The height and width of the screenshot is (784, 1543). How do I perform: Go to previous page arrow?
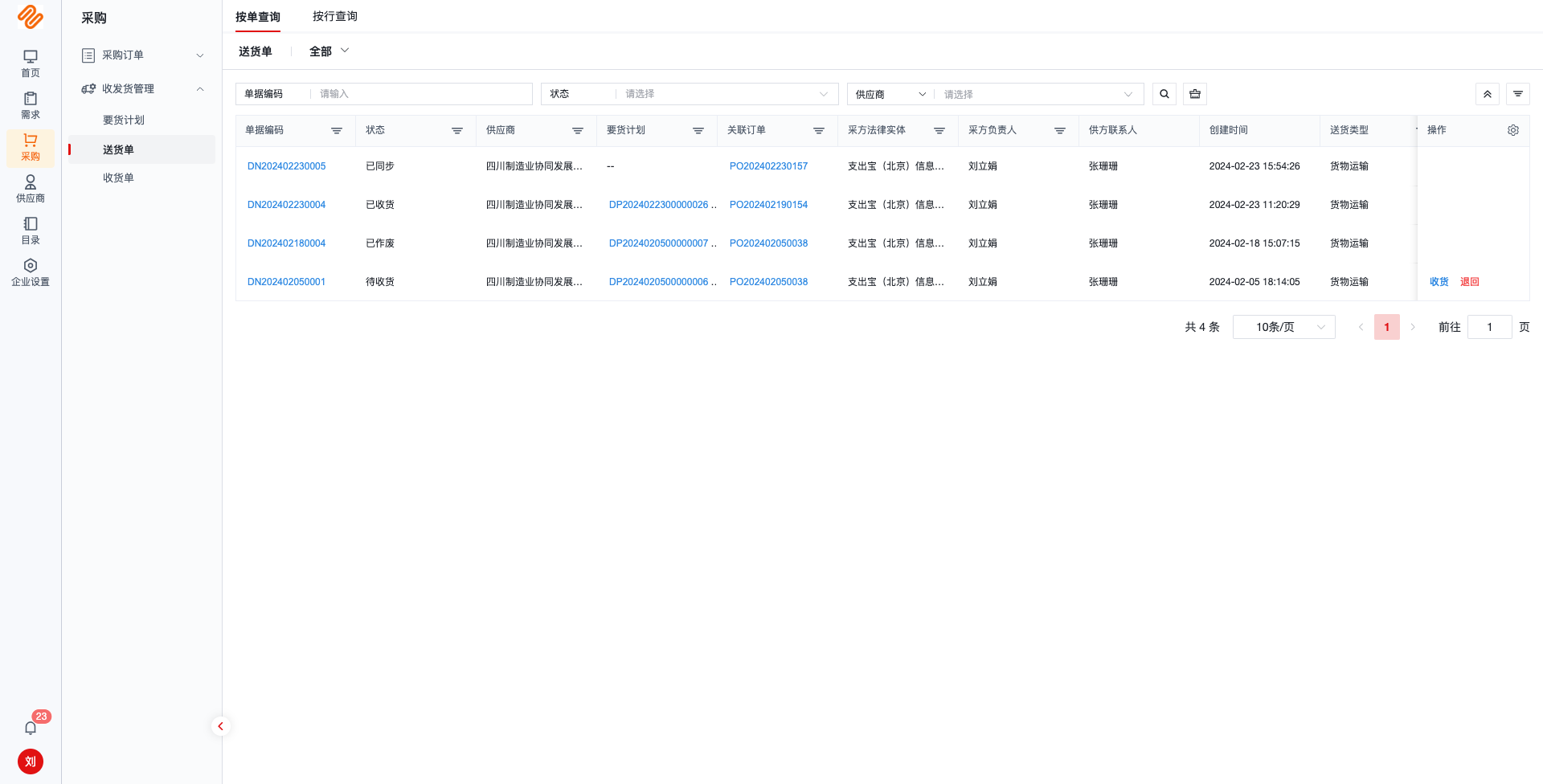[1361, 327]
